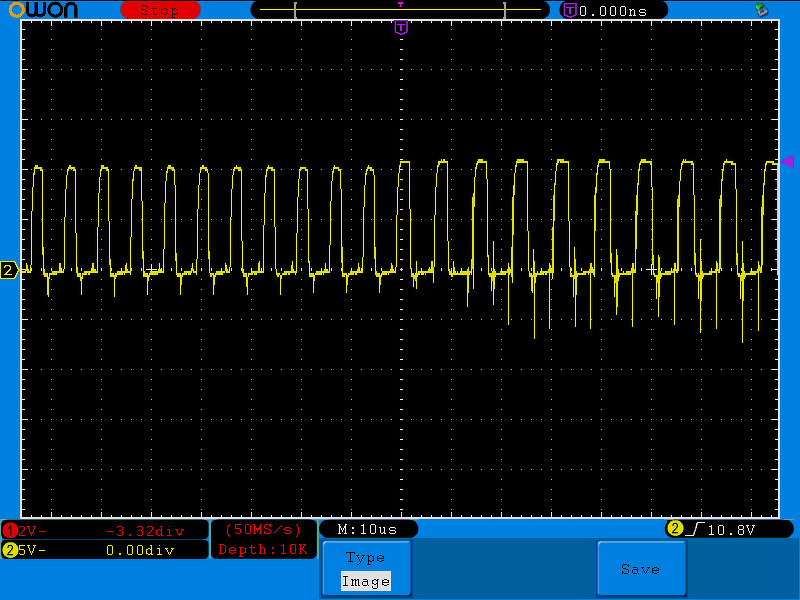Click the M:10us timebase readout
The width and height of the screenshot is (800, 600).
coord(367,530)
